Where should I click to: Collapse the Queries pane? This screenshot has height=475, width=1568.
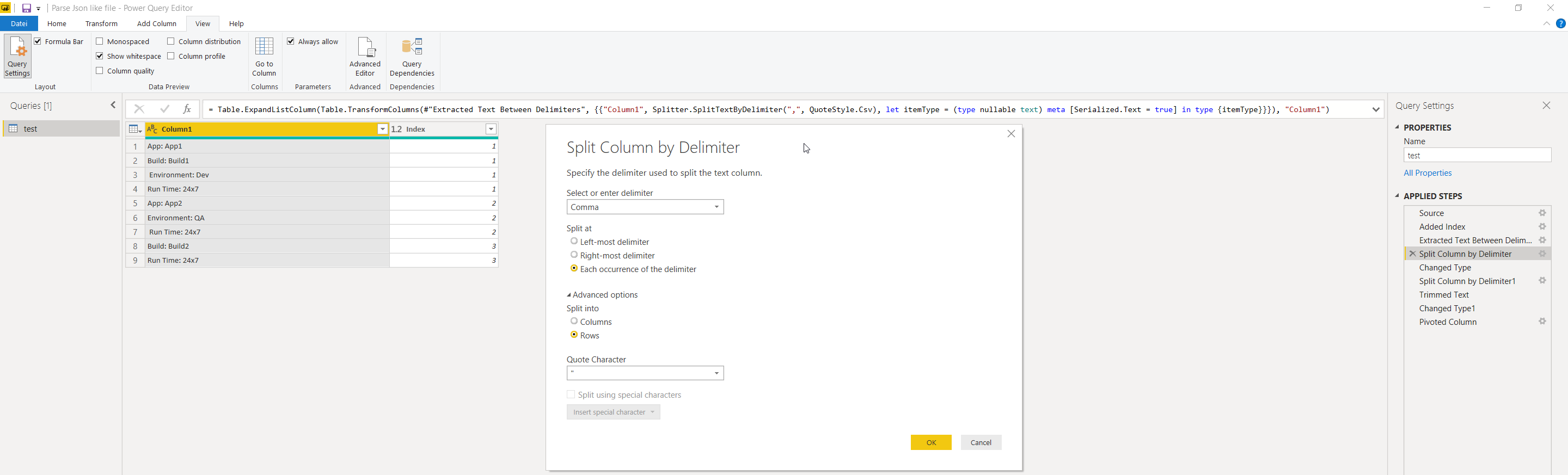(x=113, y=105)
